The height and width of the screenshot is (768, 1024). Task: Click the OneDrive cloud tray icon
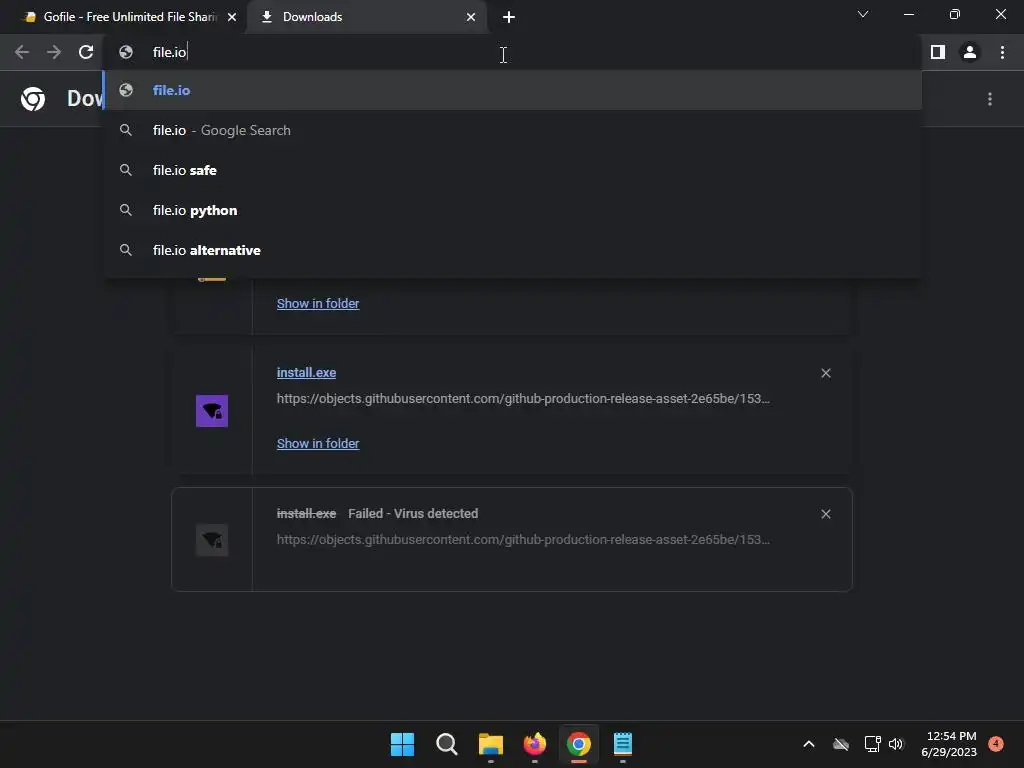coord(841,744)
